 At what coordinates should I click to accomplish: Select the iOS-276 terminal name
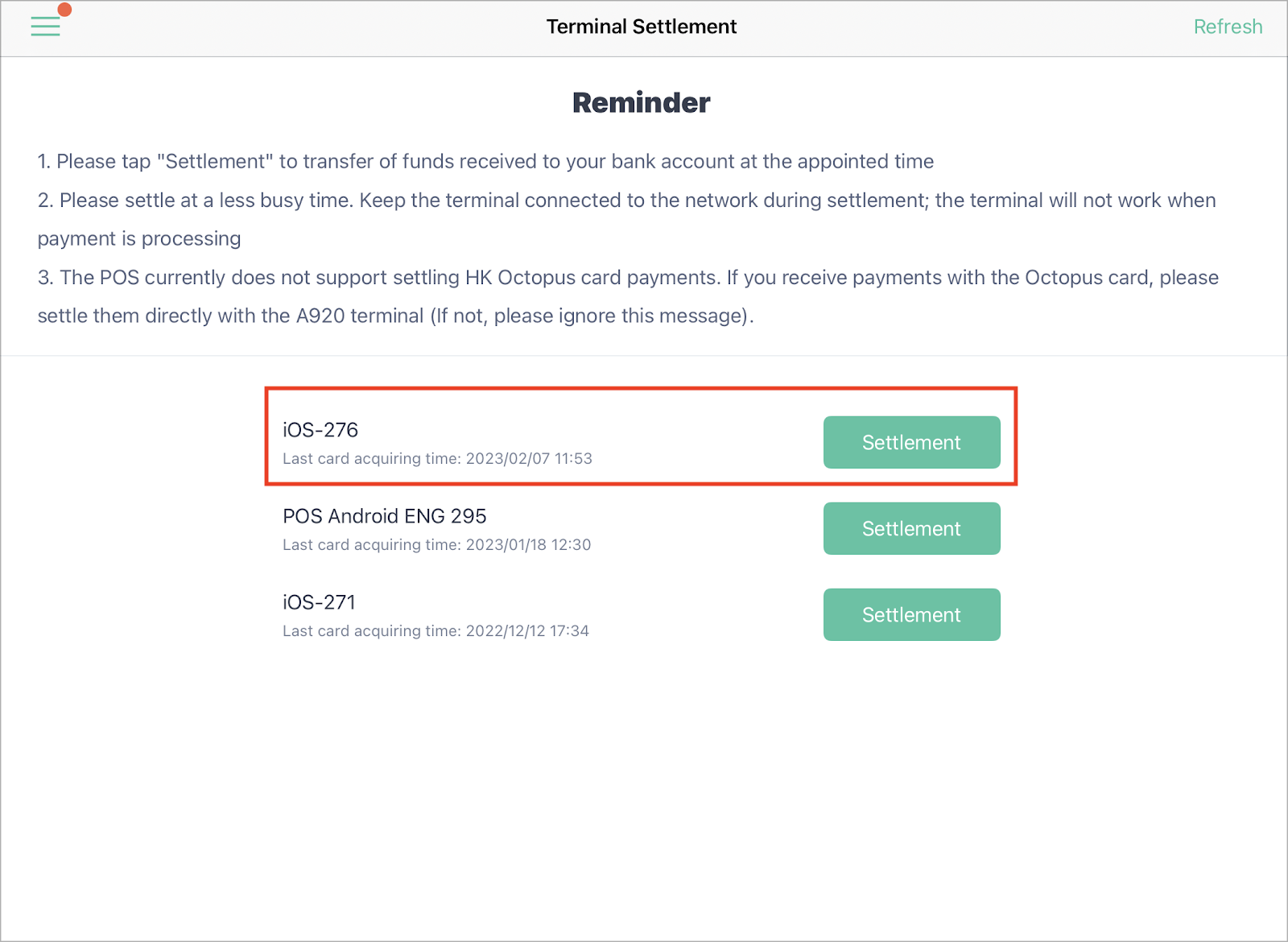point(320,430)
